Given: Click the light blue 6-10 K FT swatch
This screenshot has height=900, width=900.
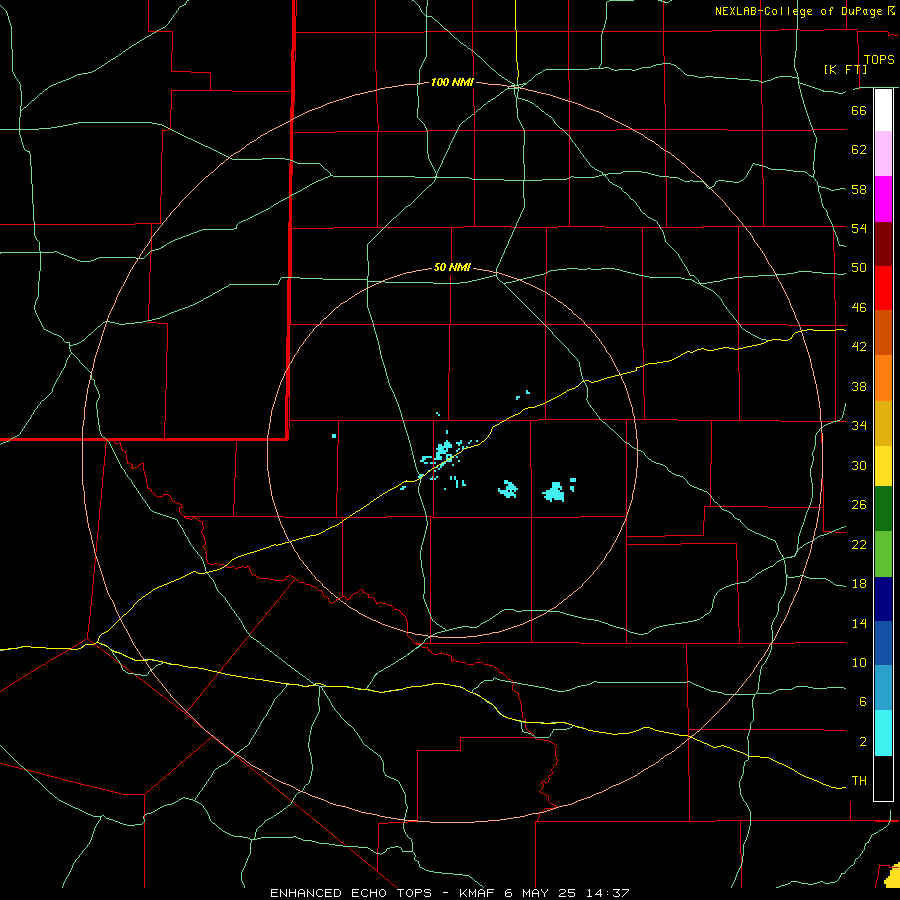Looking at the screenshot, I should tap(883, 688).
